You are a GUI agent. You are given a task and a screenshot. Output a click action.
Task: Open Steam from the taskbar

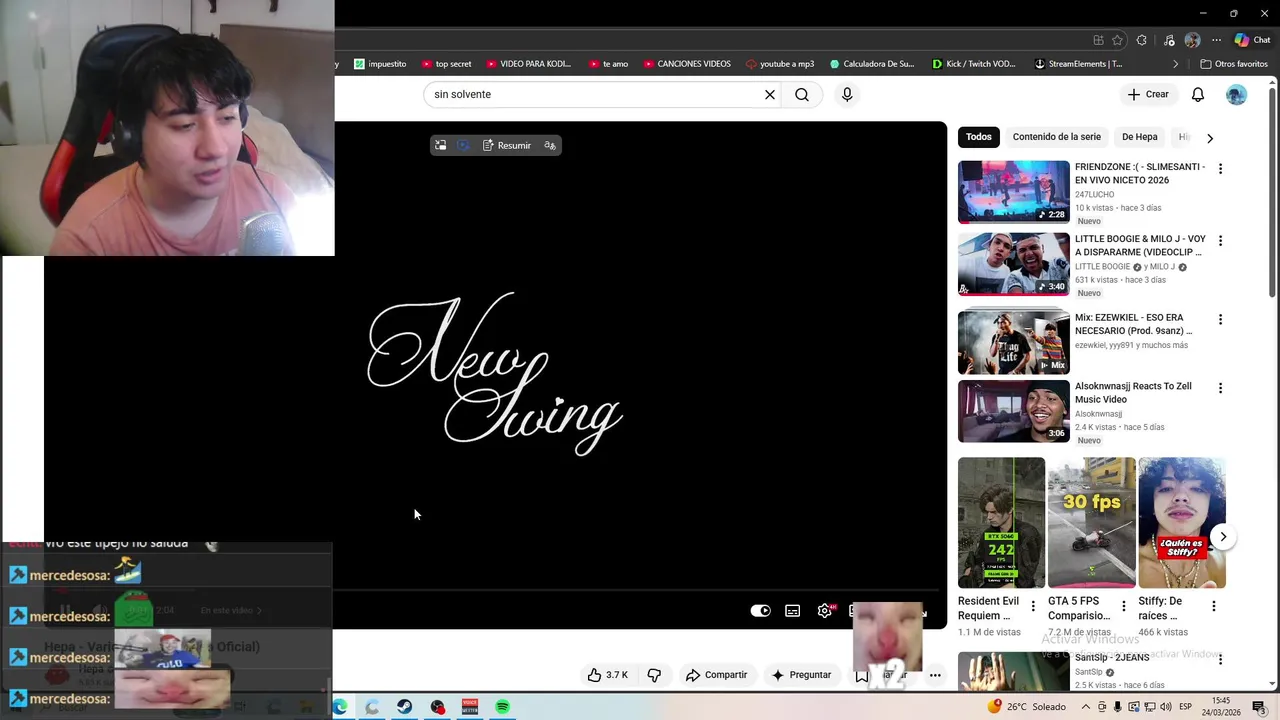coord(405,707)
